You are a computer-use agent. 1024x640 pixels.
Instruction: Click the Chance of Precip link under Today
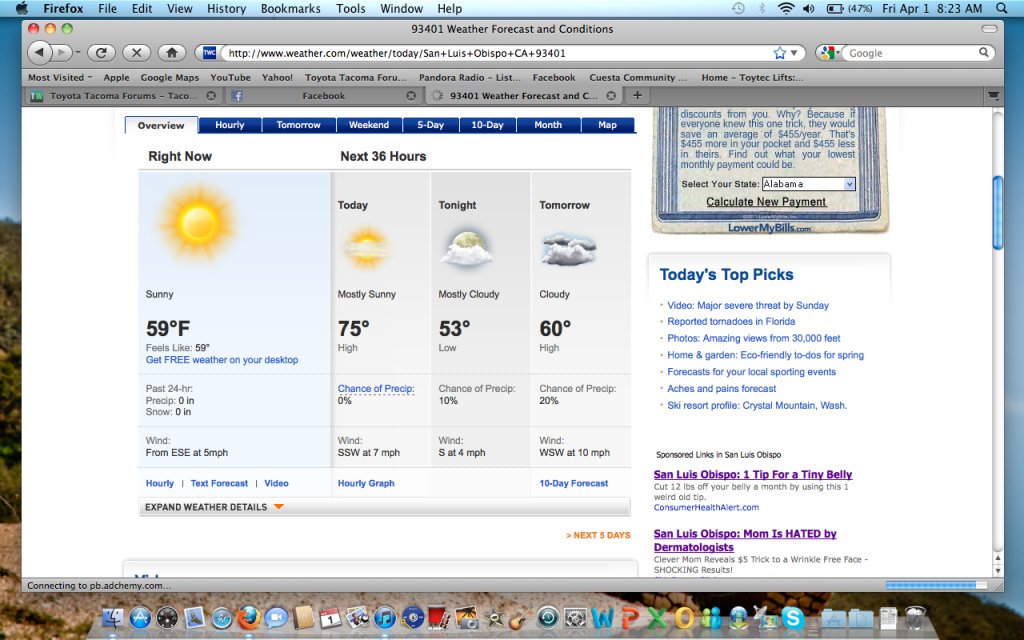(376, 389)
